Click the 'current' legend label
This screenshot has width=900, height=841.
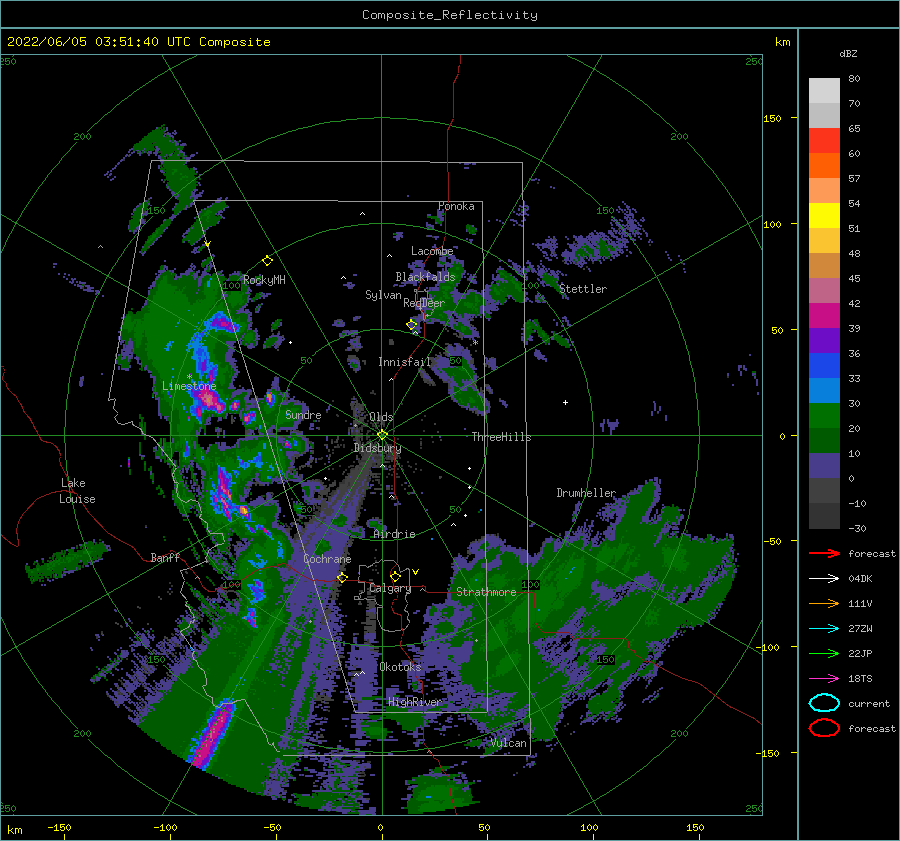click(869, 703)
